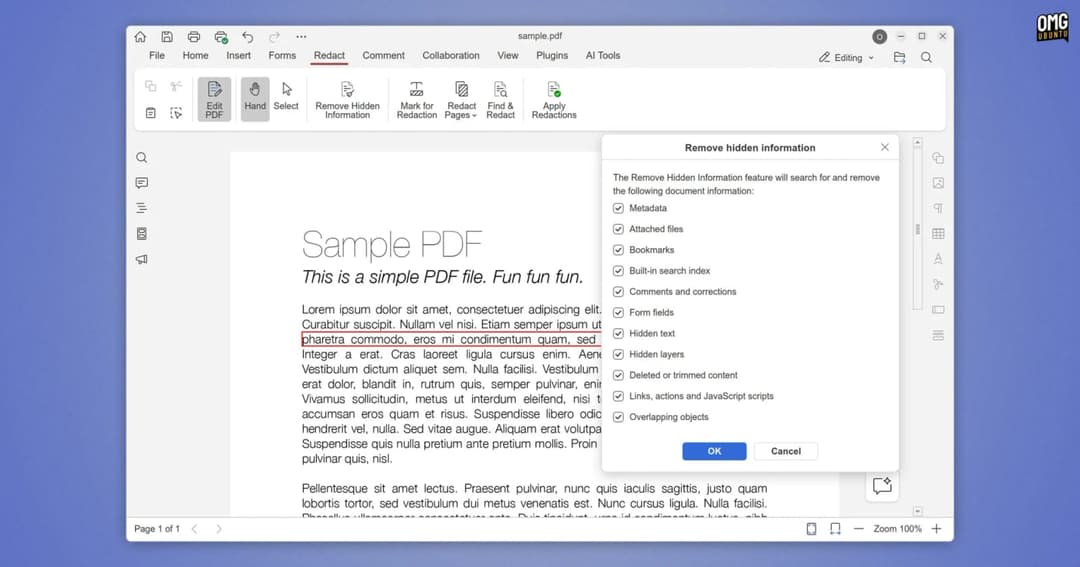Uncheck the Attached files checkbox
The width and height of the screenshot is (1080, 567).
(x=619, y=229)
